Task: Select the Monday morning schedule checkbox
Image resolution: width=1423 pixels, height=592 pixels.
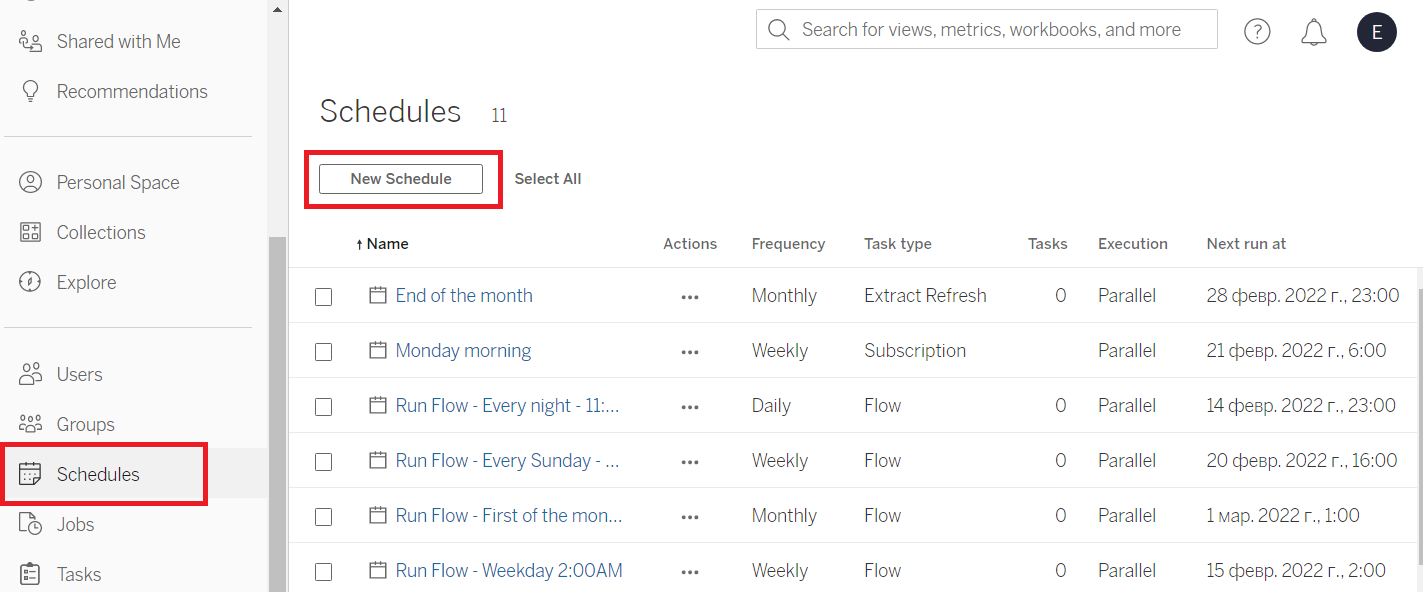Action: 323,352
